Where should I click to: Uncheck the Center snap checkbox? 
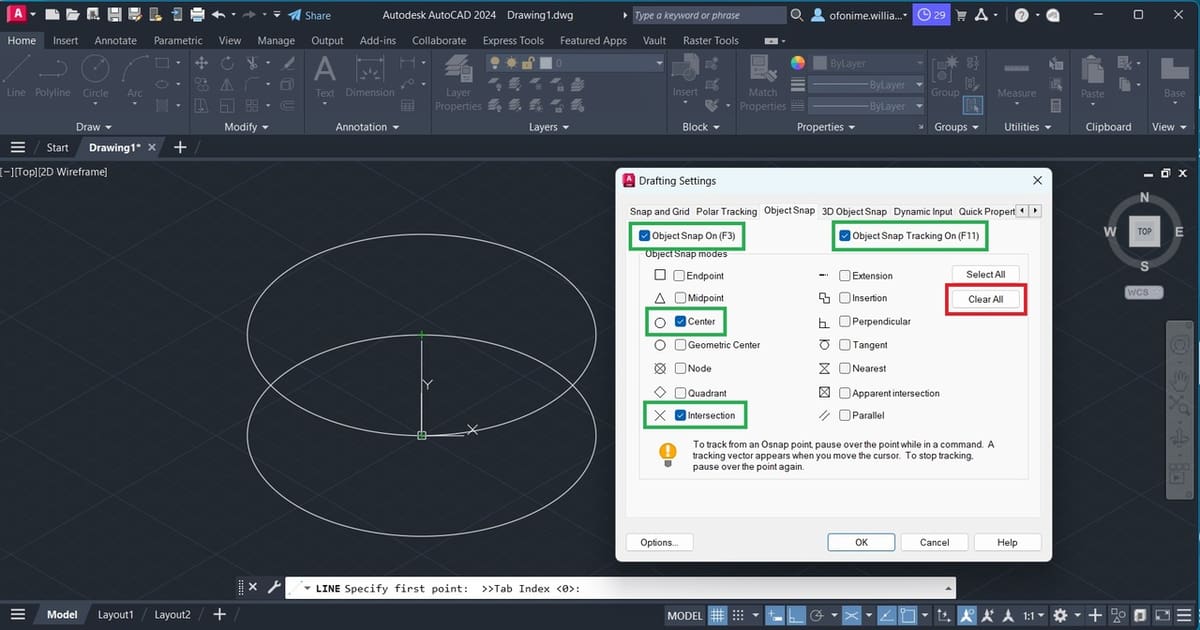680,322
